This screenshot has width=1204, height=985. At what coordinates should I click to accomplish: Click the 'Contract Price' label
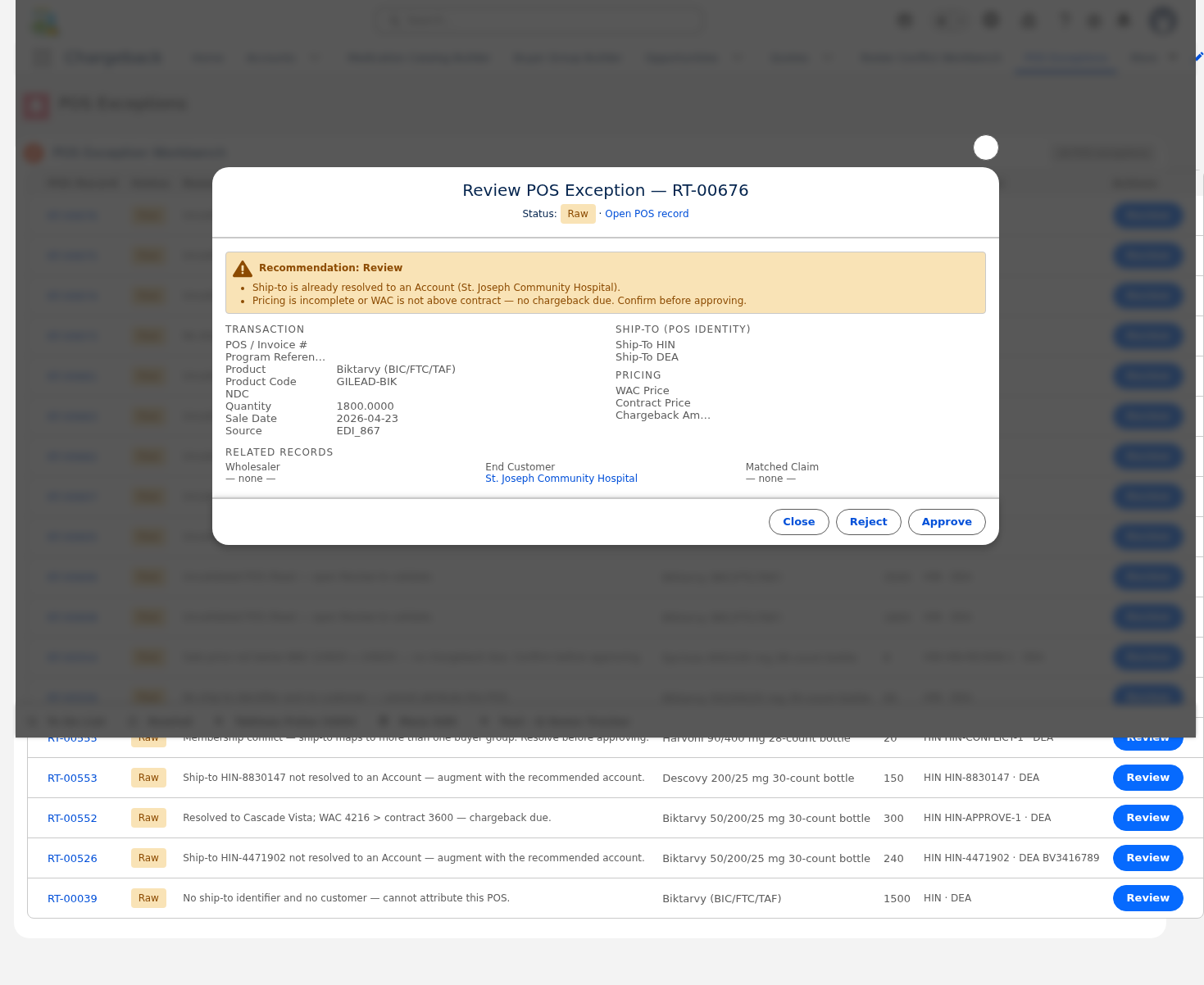pyautogui.click(x=653, y=403)
